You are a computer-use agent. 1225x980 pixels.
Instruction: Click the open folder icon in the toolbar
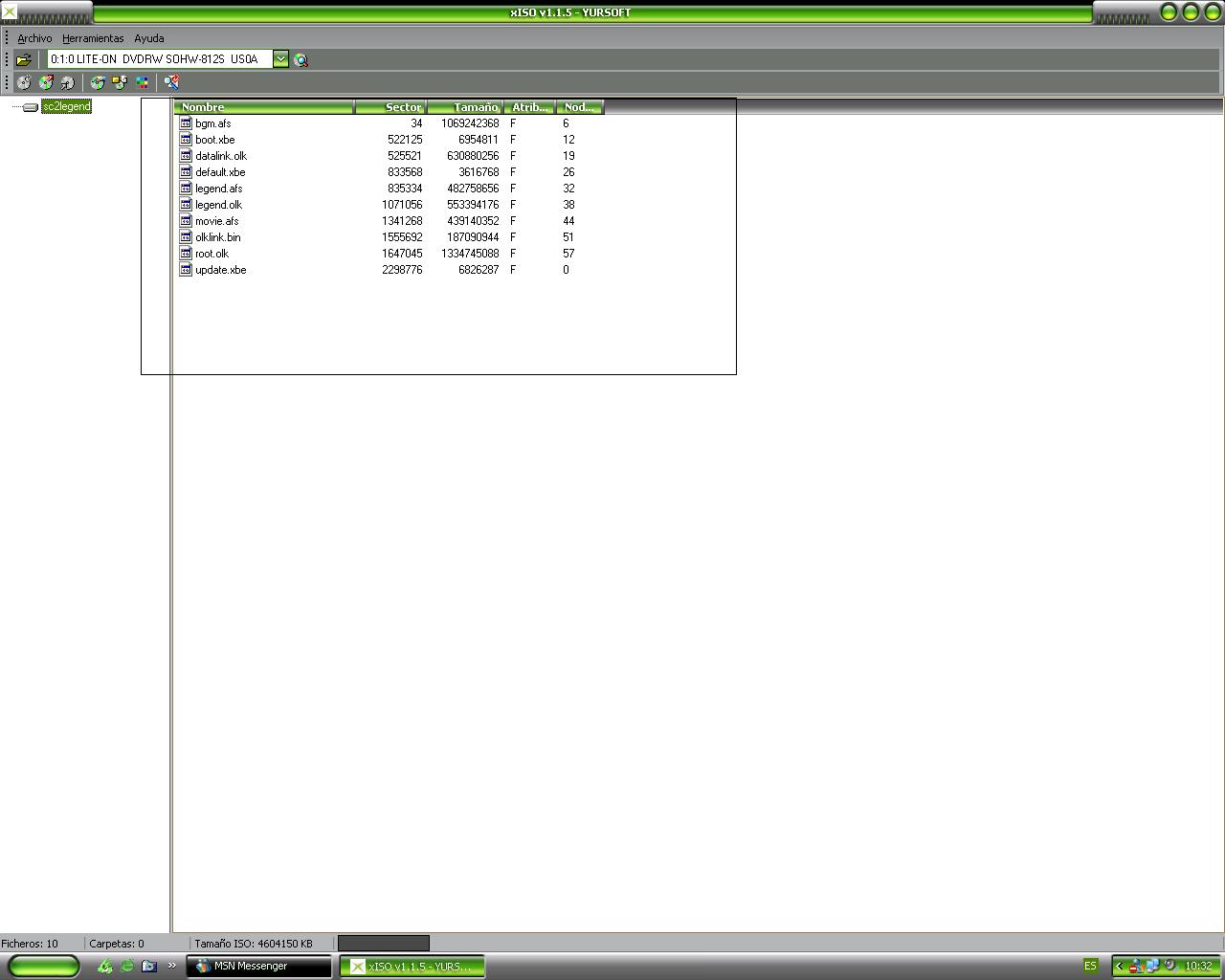point(24,59)
